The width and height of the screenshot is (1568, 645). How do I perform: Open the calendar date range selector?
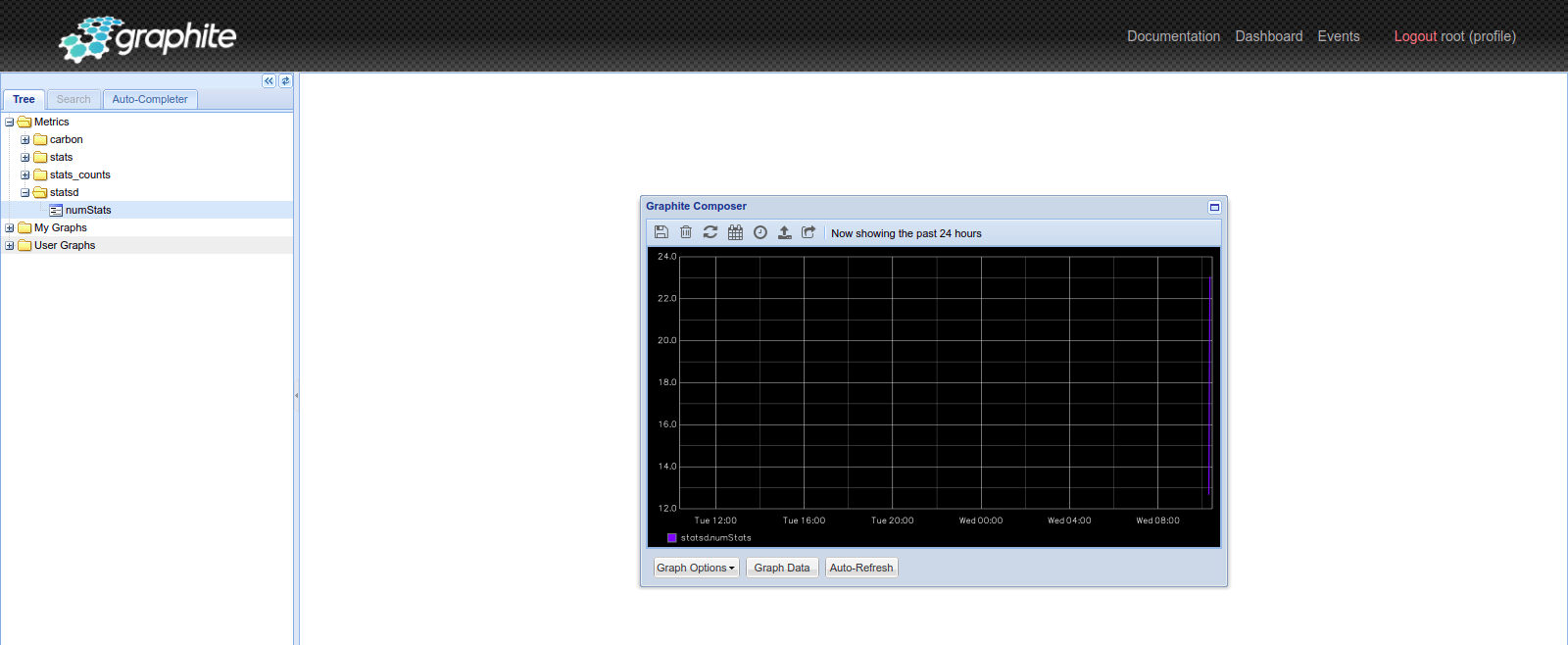735,232
